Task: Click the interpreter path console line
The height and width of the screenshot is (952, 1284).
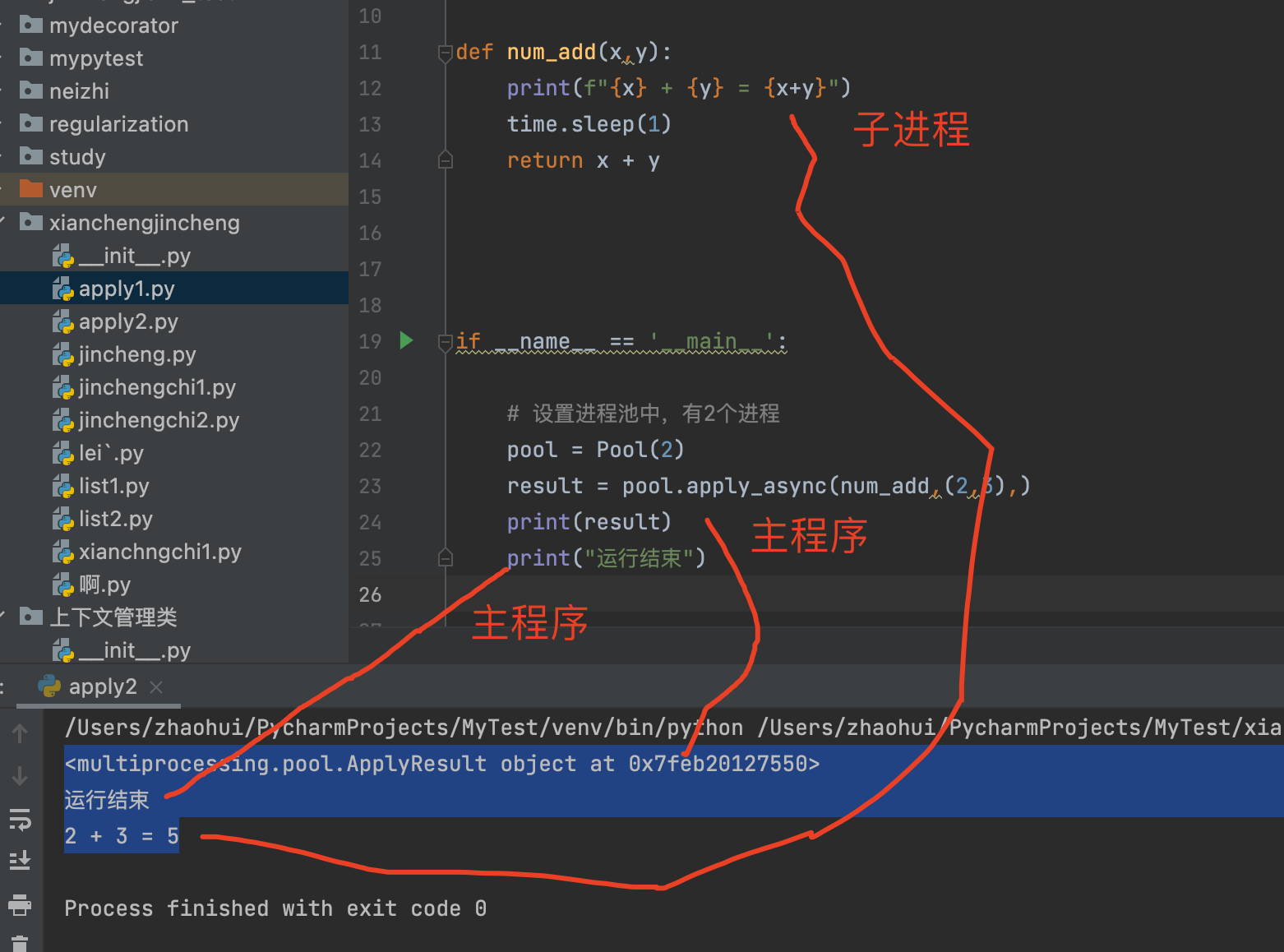Action: [672, 728]
